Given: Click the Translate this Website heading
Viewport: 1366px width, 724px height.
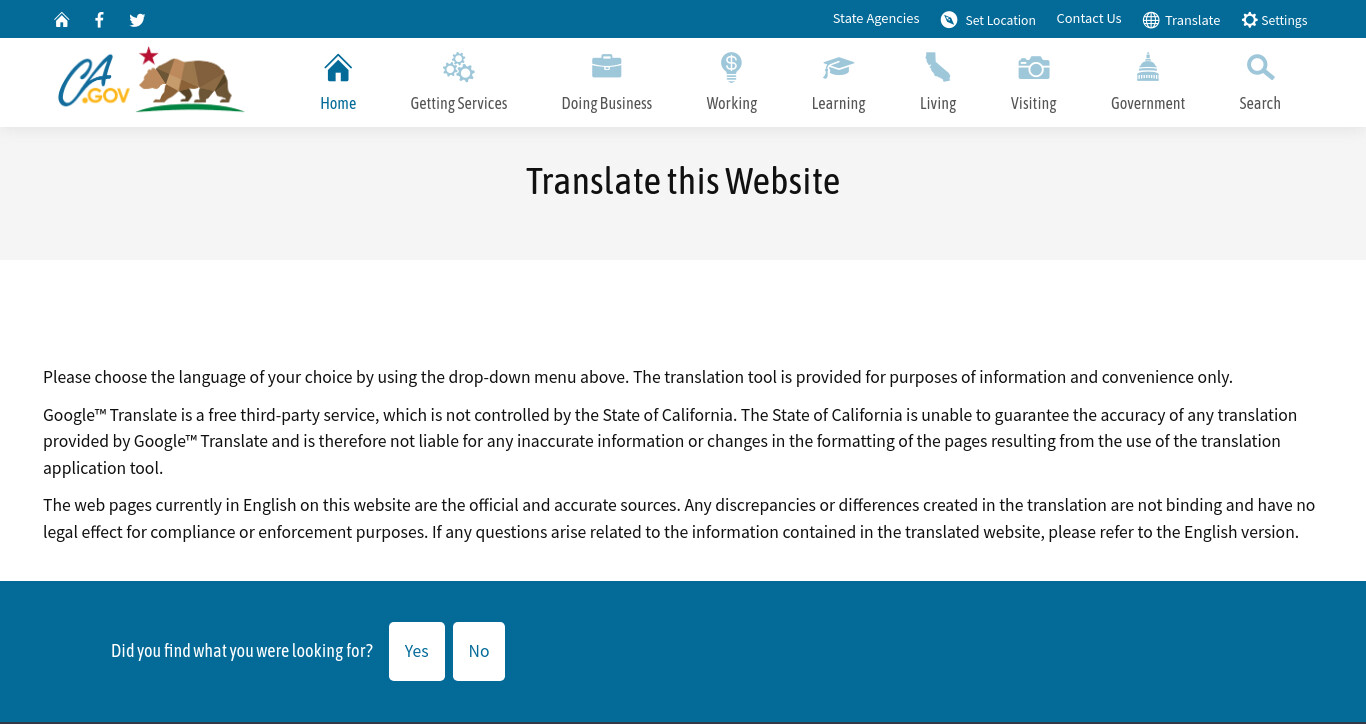Looking at the screenshot, I should coord(683,181).
